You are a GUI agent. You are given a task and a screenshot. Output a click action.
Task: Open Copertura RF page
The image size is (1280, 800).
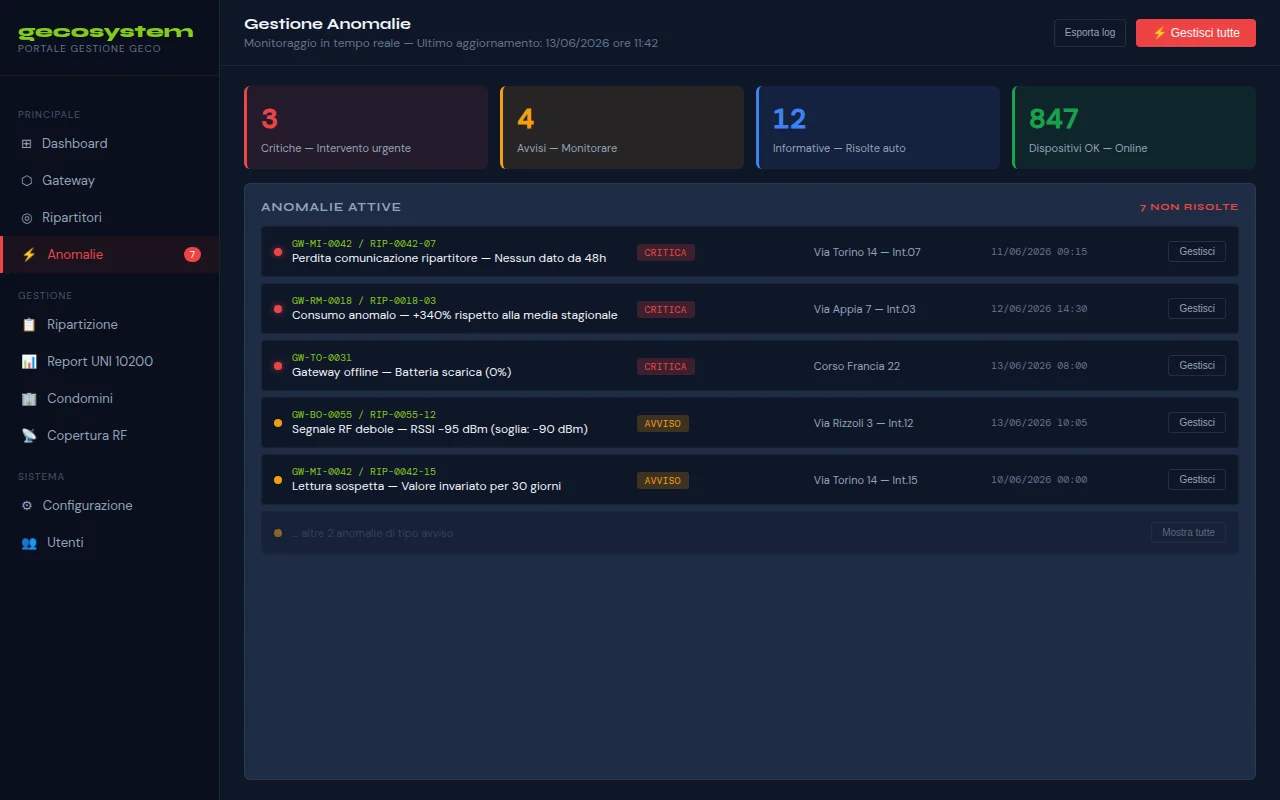pyautogui.click(x=110, y=436)
